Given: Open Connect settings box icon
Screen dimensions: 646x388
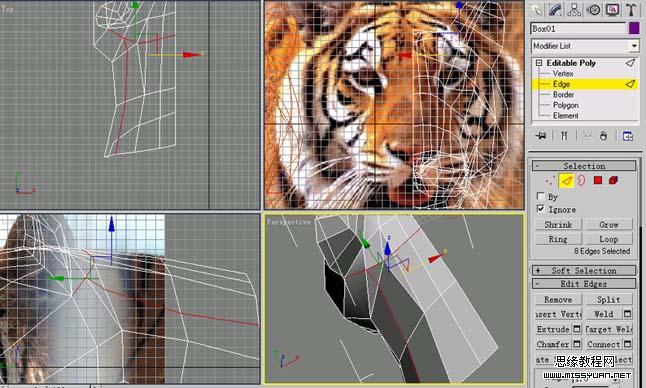Looking at the screenshot, I should (x=627, y=344).
